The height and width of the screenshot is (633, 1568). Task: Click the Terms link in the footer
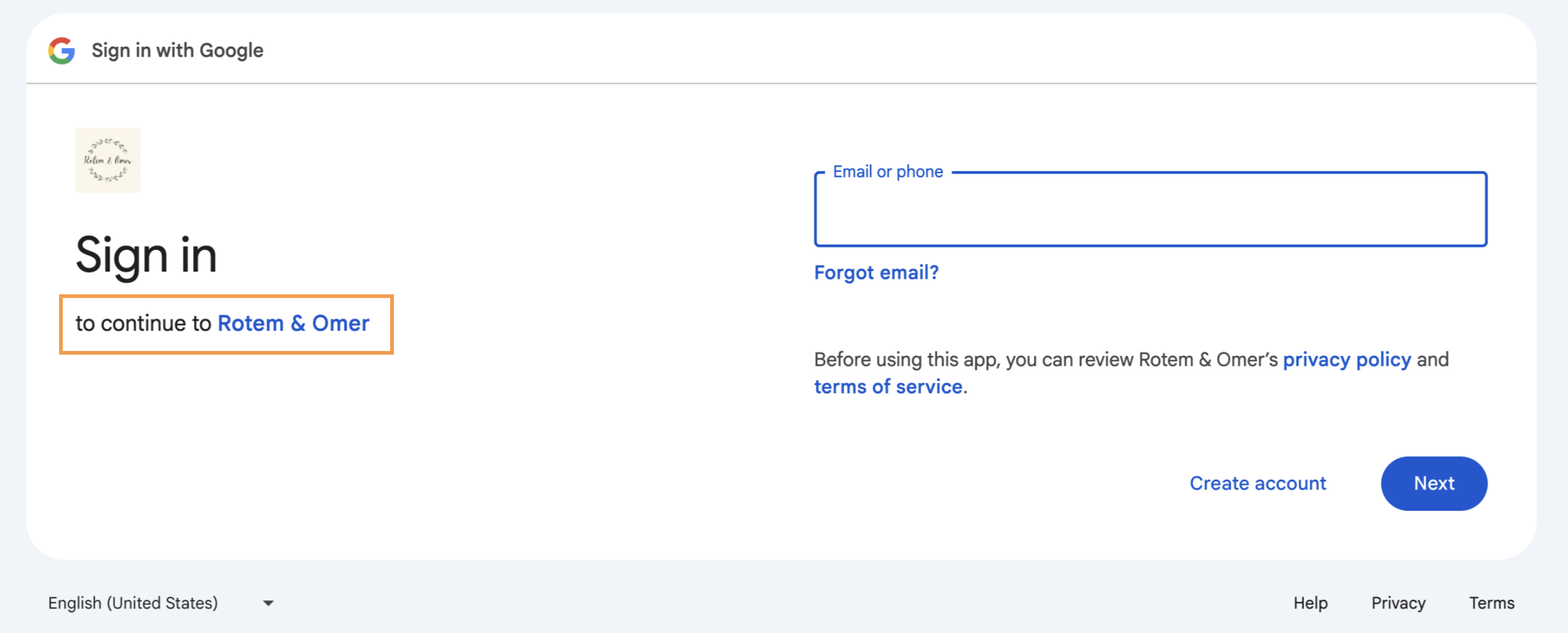pyautogui.click(x=1492, y=603)
